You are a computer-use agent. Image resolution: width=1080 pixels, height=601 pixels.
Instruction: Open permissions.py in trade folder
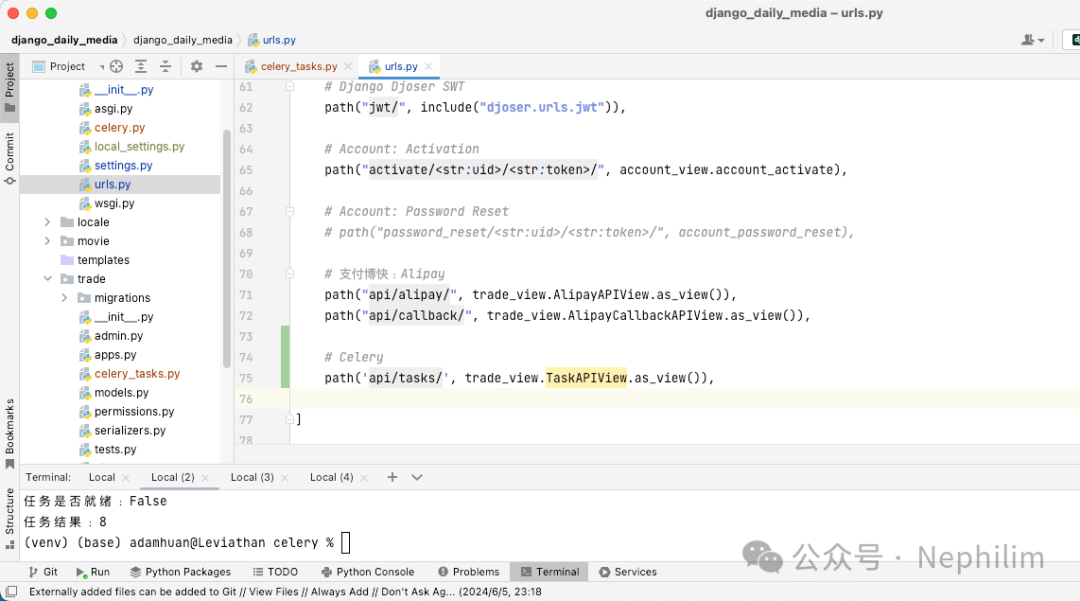pos(134,411)
